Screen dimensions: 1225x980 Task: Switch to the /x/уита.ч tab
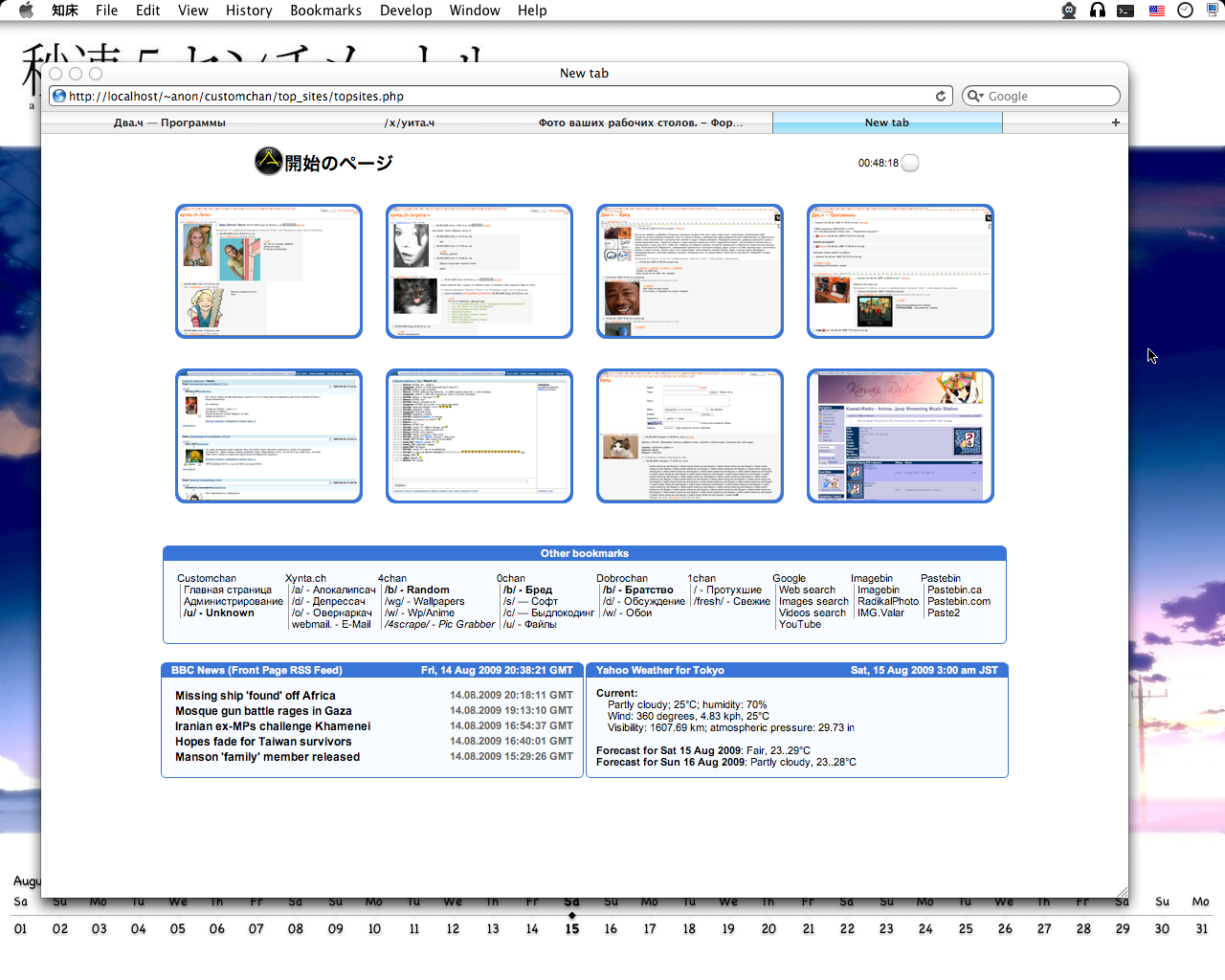tap(410, 122)
